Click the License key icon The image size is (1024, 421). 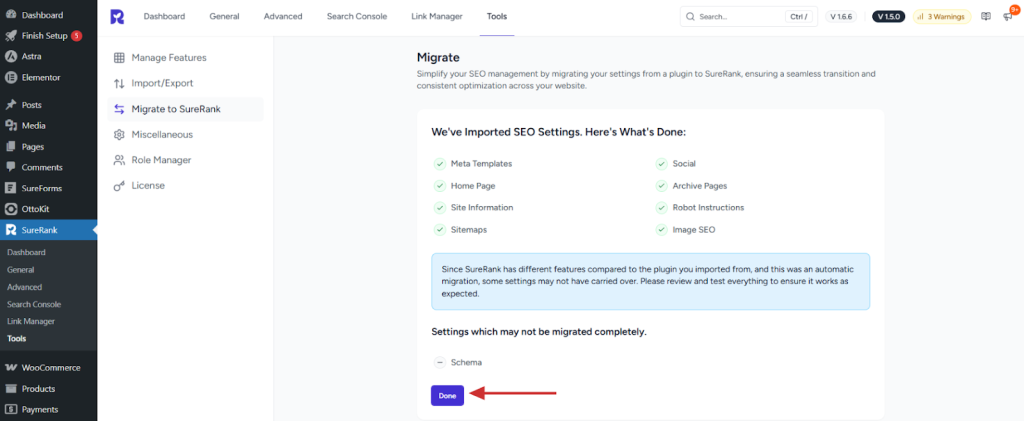[119, 186]
